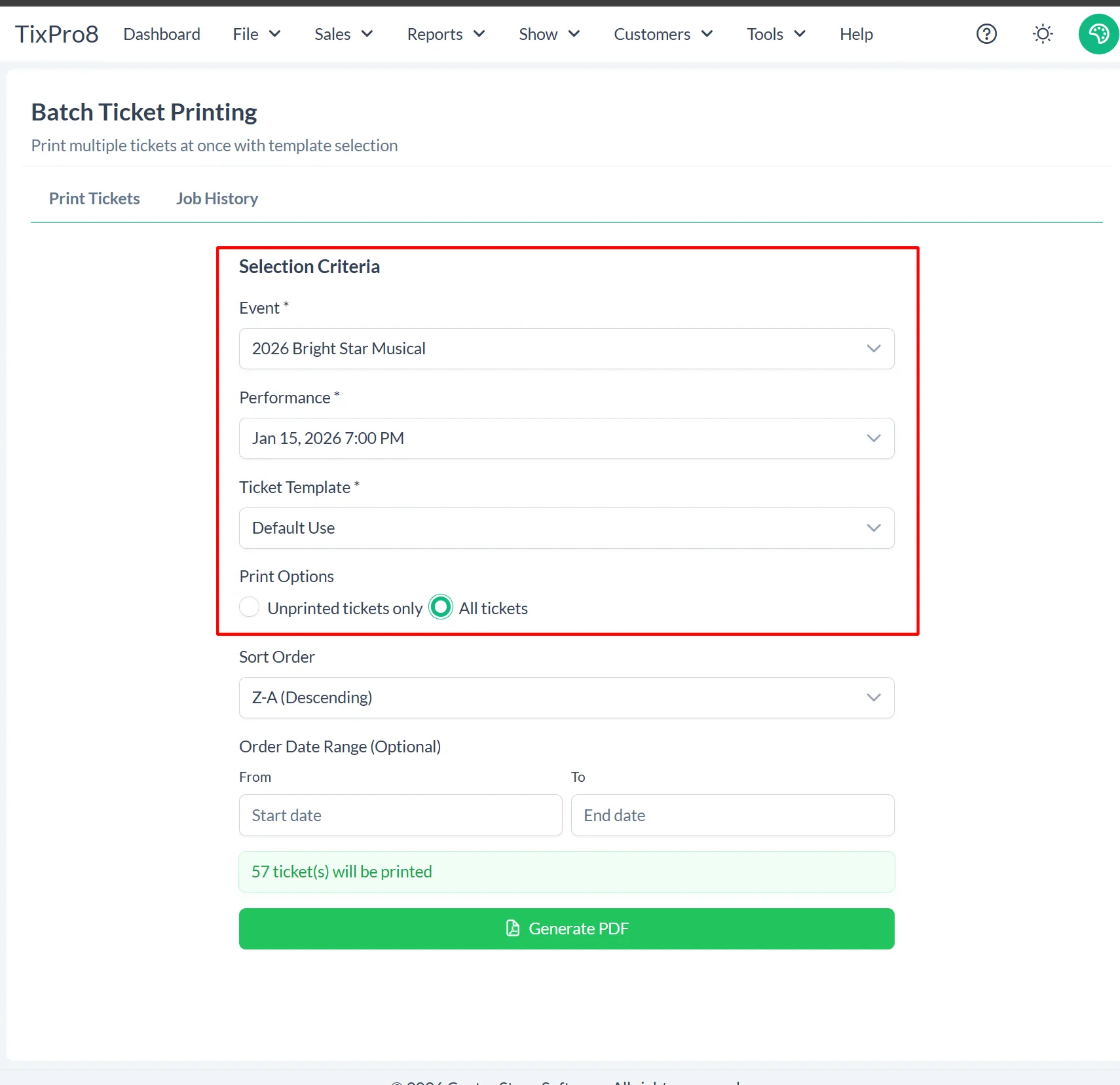Open the Show menu
The width and height of the screenshot is (1120, 1085).
point(549,34)
